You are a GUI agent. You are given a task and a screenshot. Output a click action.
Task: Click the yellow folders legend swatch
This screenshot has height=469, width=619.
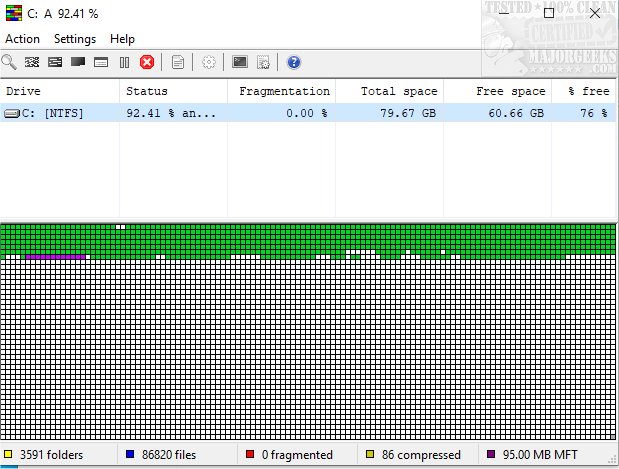pos(8,454)
